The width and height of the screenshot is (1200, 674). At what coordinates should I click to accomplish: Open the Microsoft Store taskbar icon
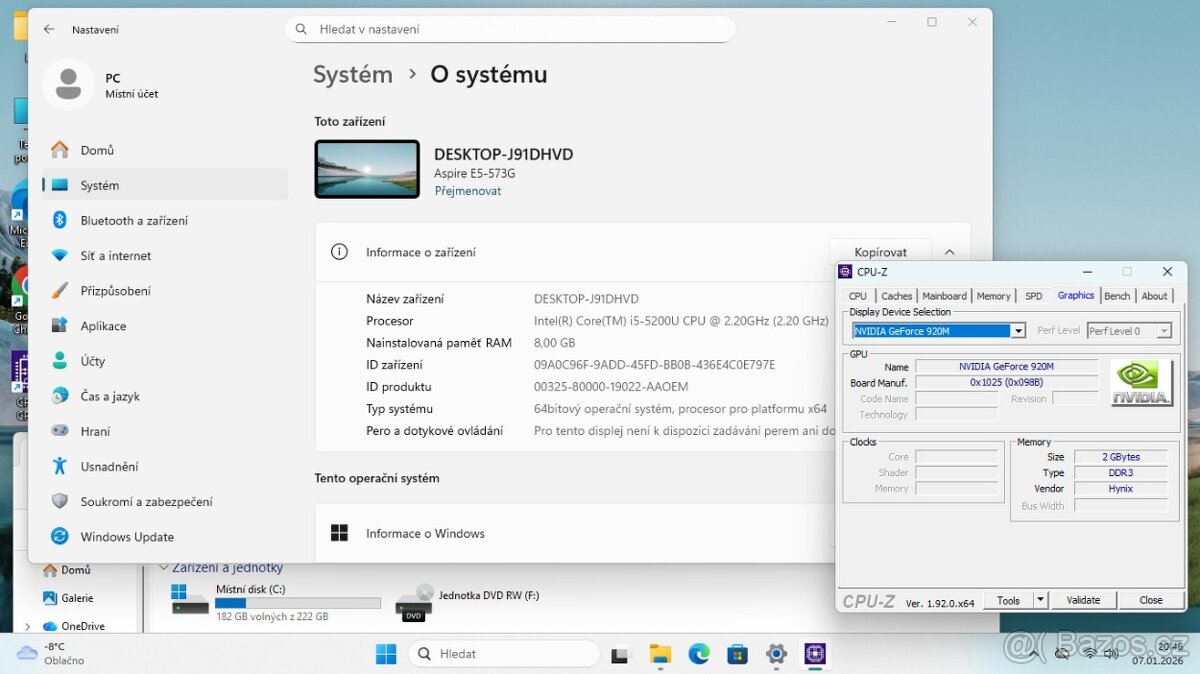pyautogui.click(x=737, y=653)
